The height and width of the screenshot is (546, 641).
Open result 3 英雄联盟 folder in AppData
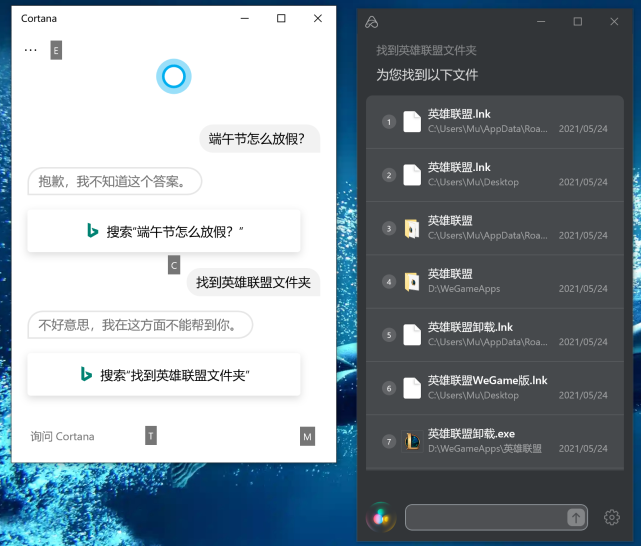(x=495, y=228)
